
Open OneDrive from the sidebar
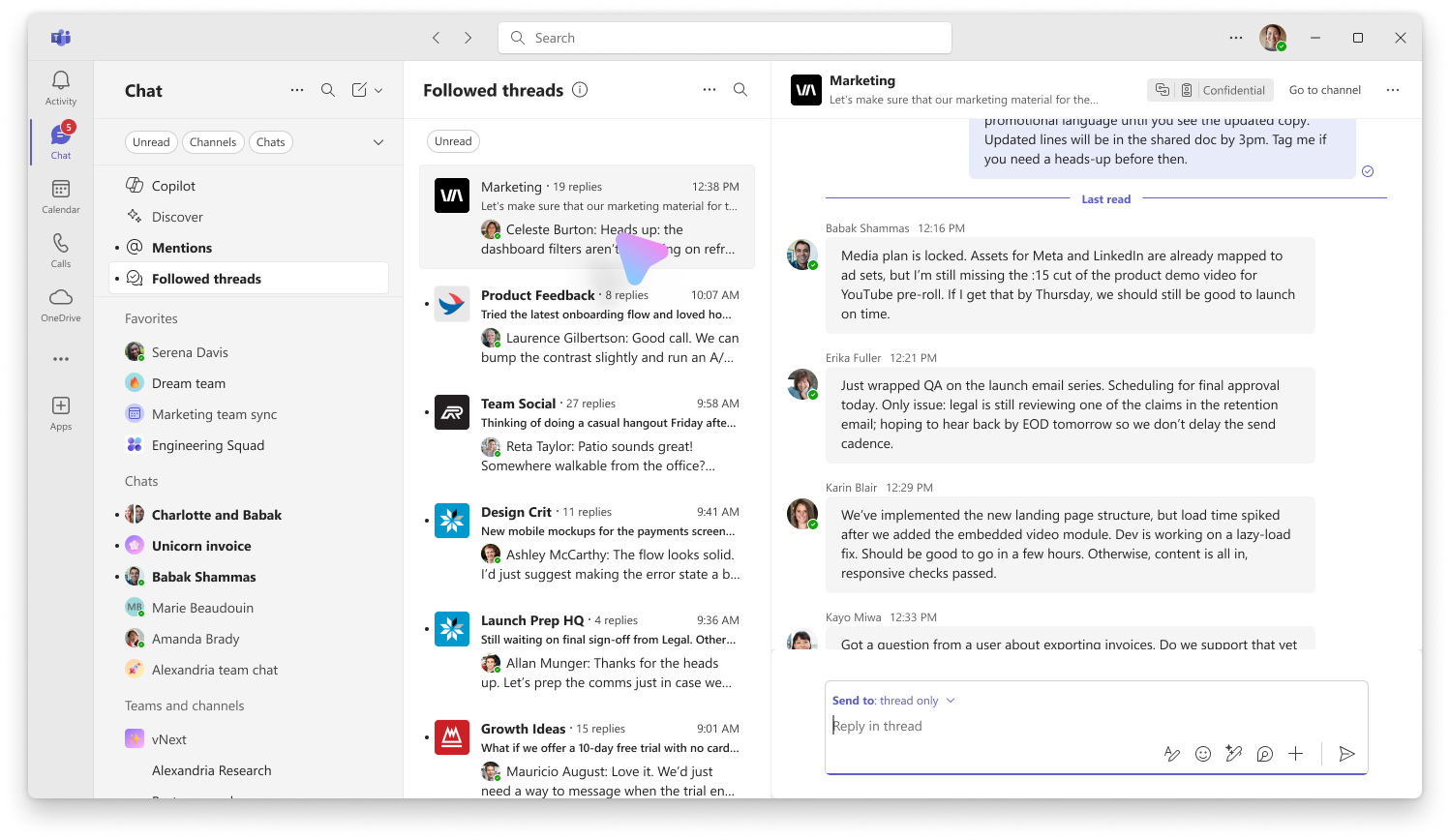60,302
